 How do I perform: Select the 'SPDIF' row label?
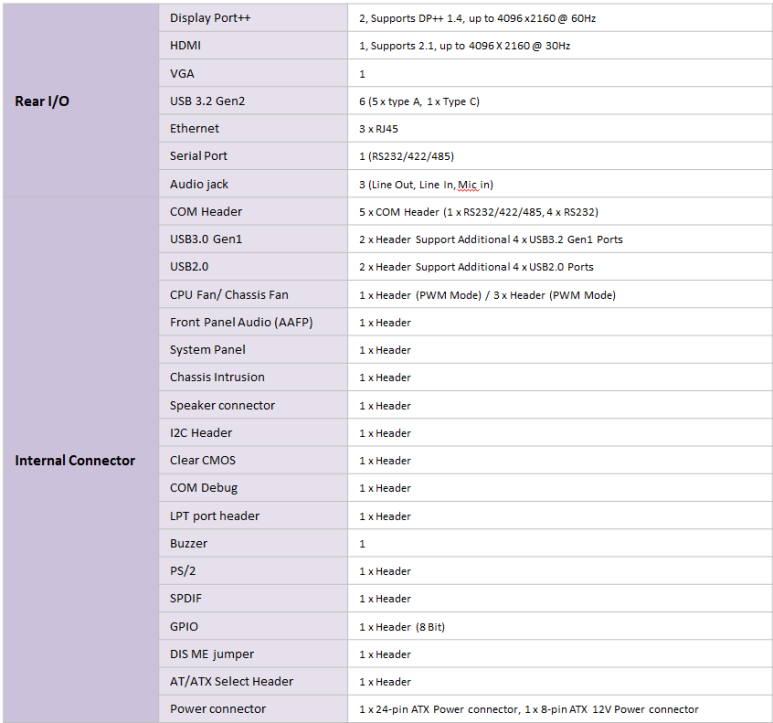pyautogui.click(x=186, y=598)
